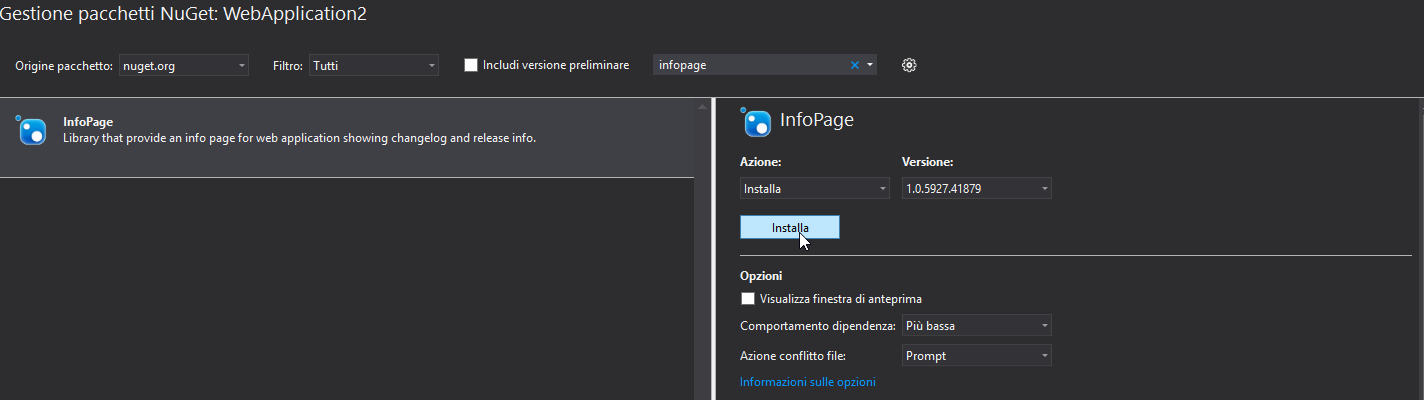Select InfoPage package in results list

[347, 138]
